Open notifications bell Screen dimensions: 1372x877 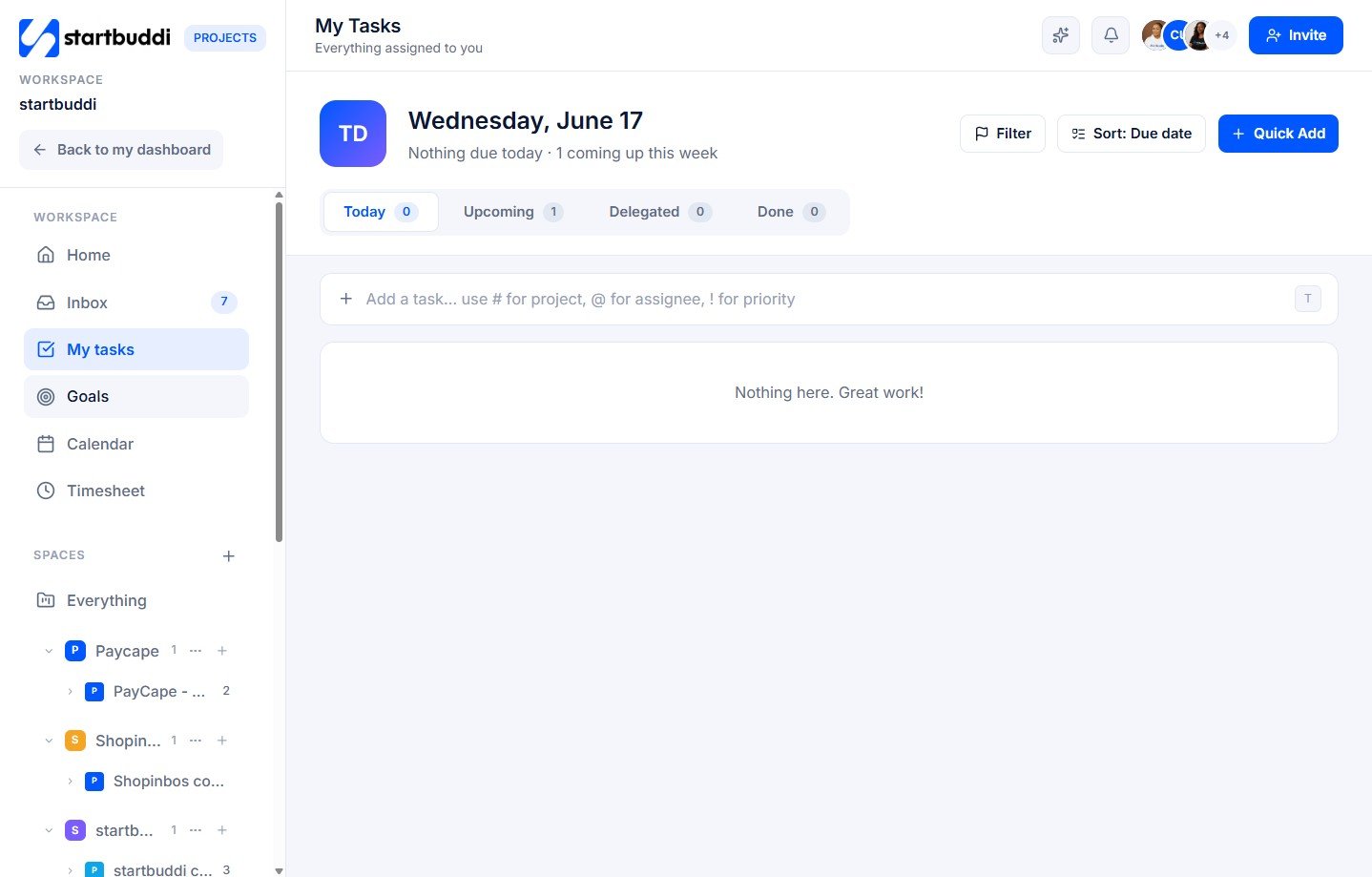tap(1111, 35)
